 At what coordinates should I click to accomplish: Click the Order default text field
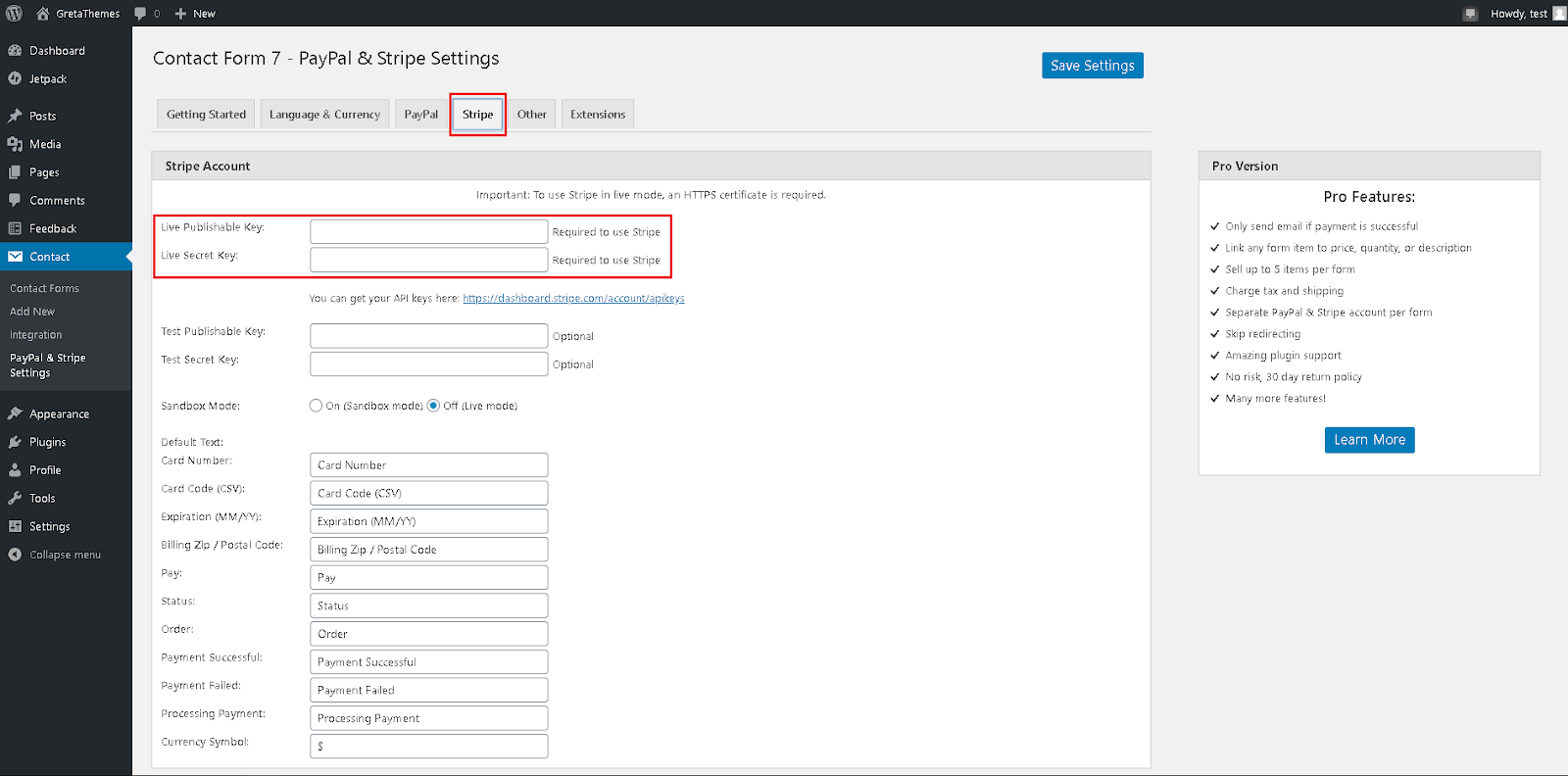[x=429, y=634]
